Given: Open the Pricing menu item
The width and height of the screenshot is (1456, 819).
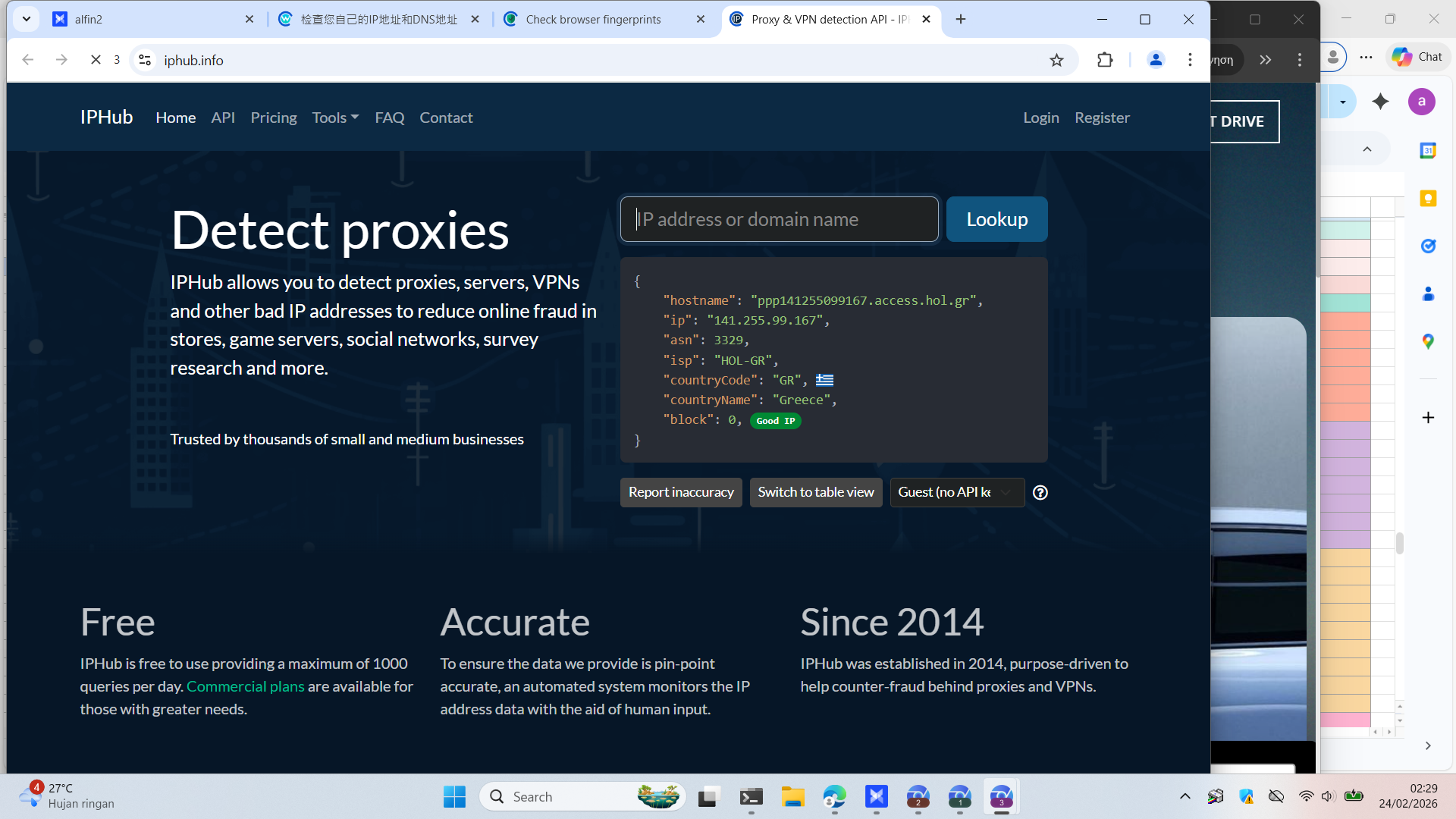Looking at the screenshot, I should click(274, 118).
